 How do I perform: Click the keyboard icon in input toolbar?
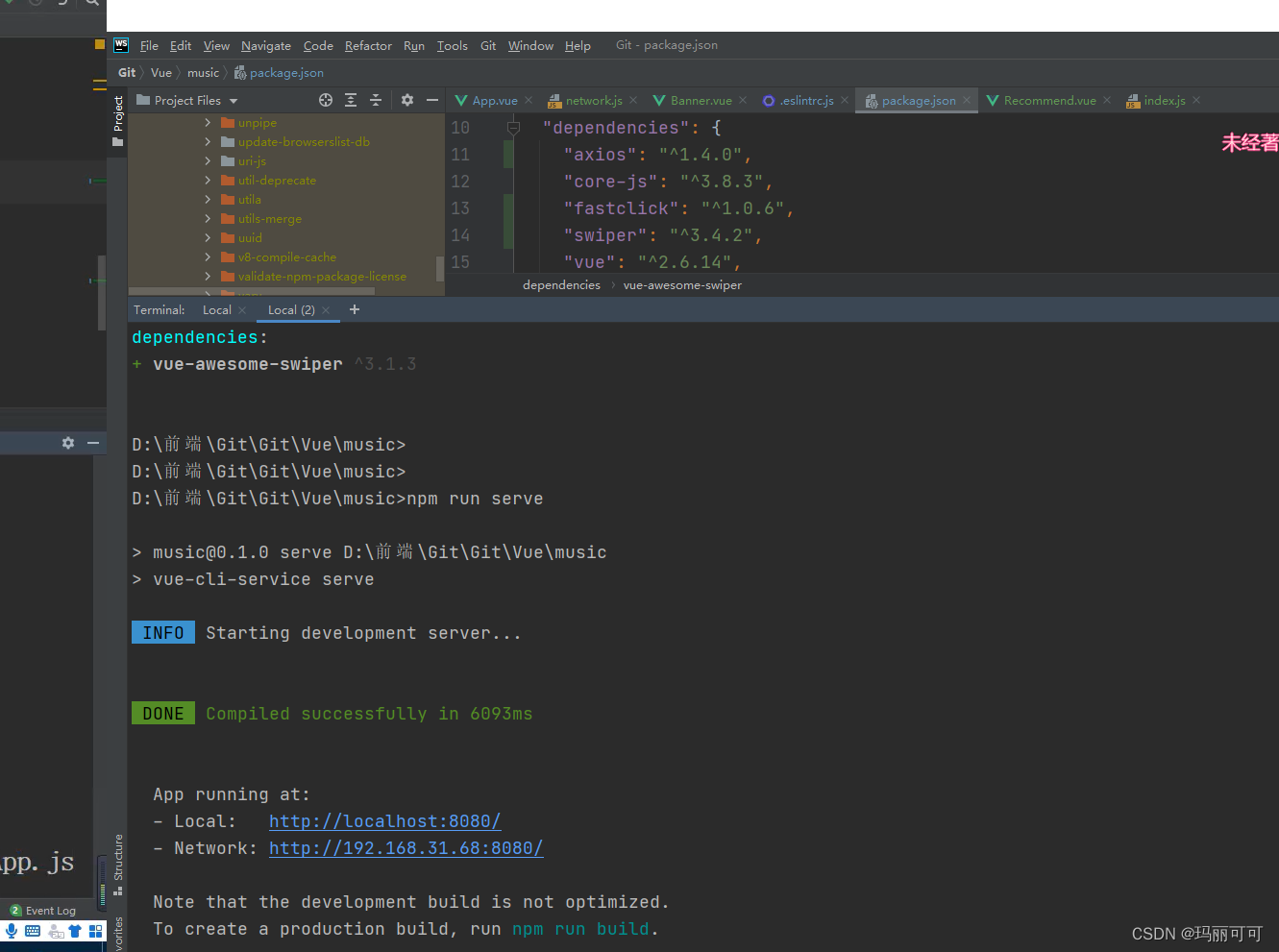click(33, 931)
